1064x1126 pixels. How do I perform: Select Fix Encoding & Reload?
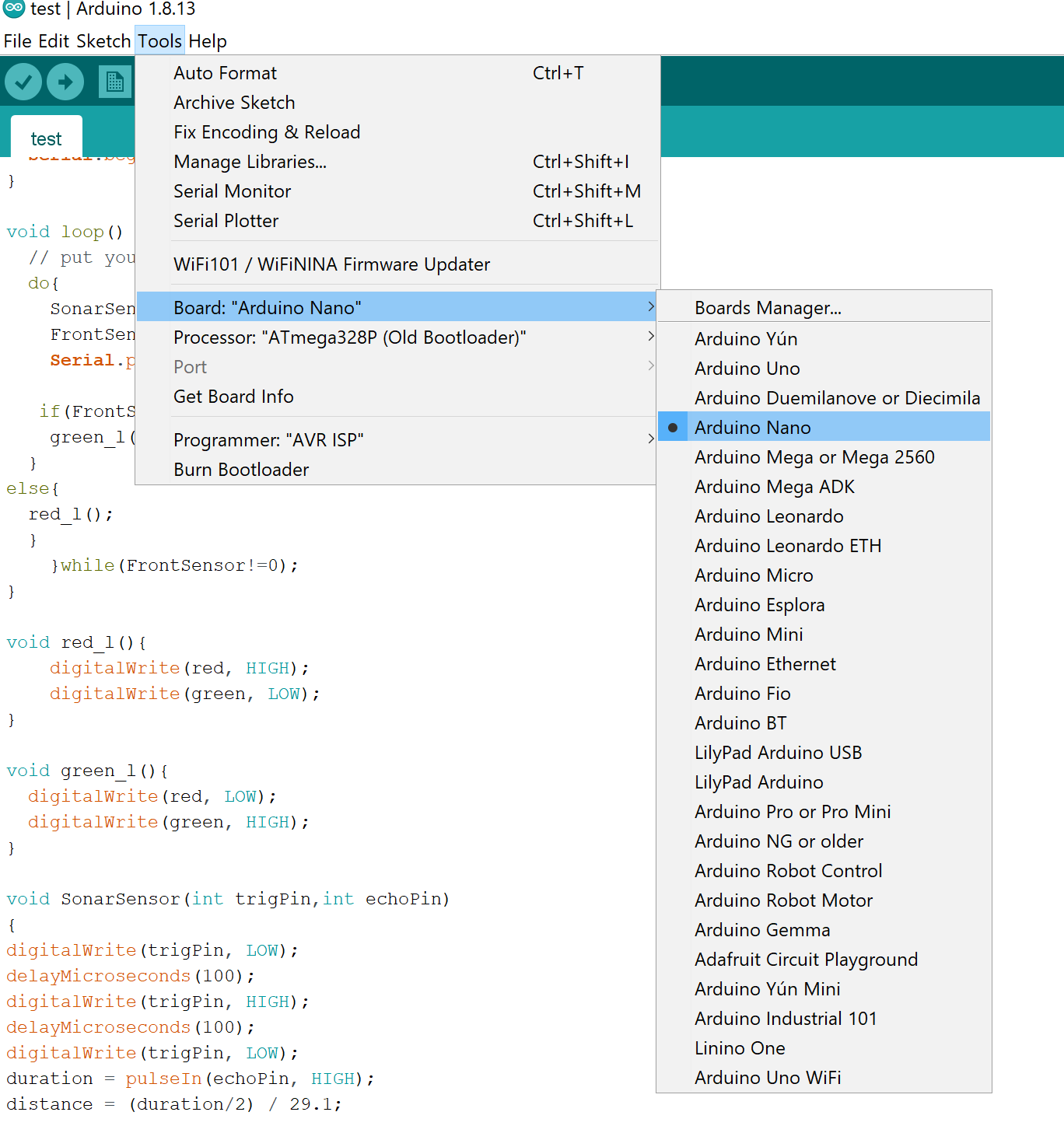click(x=397, y=132)
